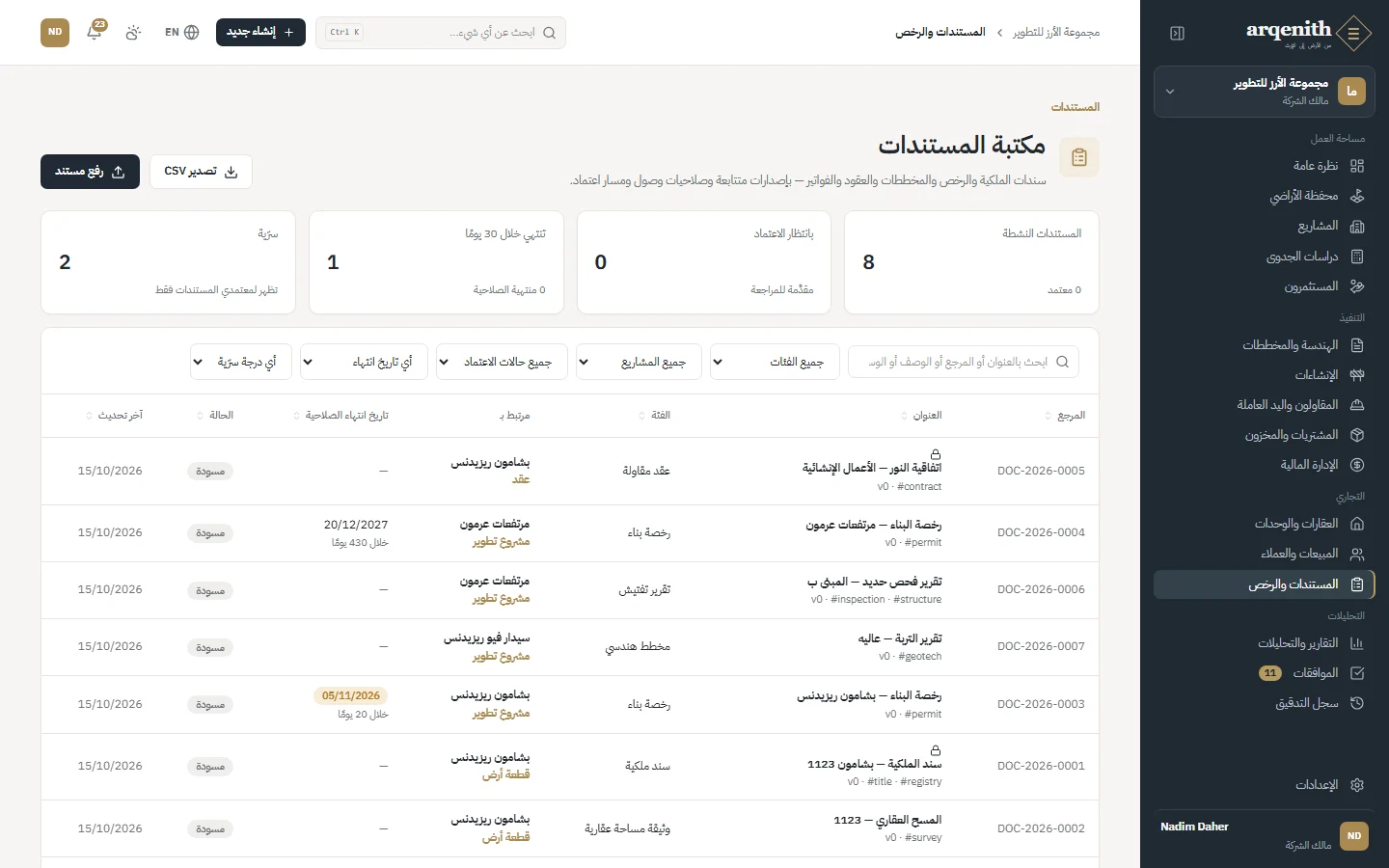The image size is (1389, 868).
Task: Open the hamburger menu in arqenith logo
Action: point(1354,34)
